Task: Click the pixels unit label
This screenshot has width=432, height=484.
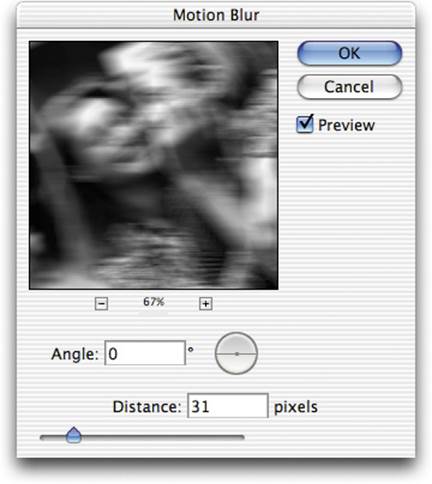Action: [296, 407]
